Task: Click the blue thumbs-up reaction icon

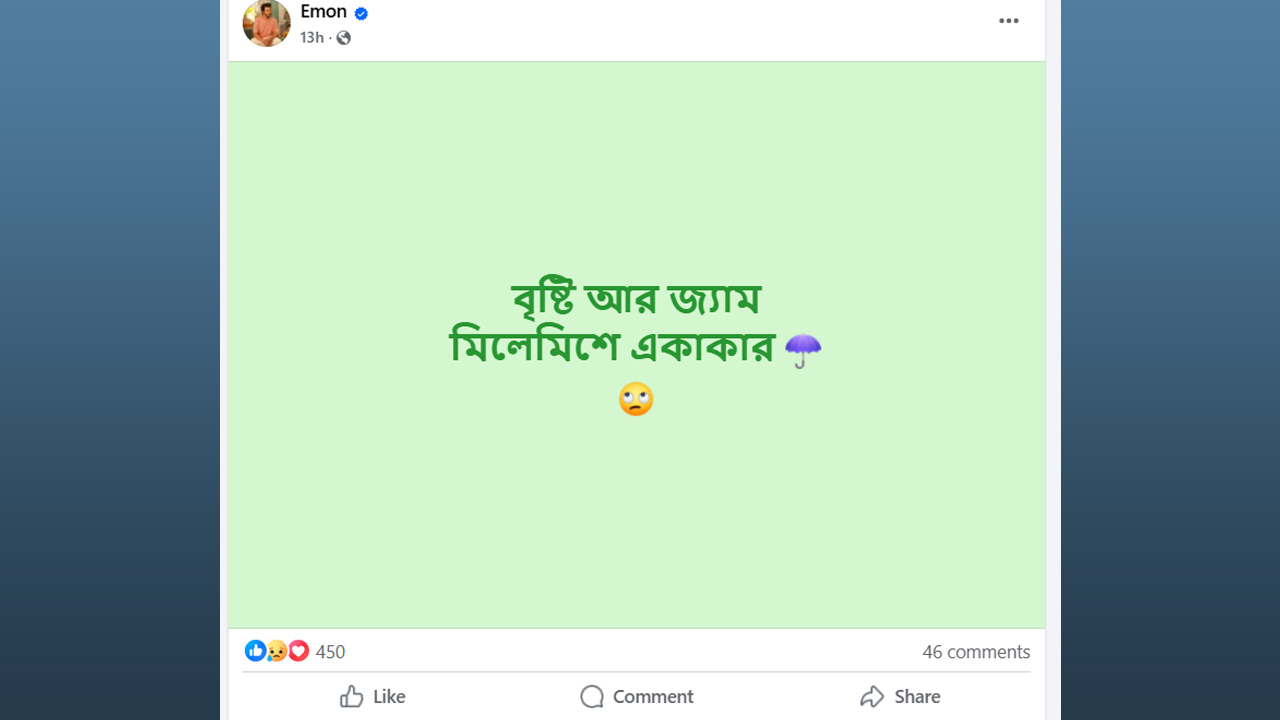Action: 255,651
